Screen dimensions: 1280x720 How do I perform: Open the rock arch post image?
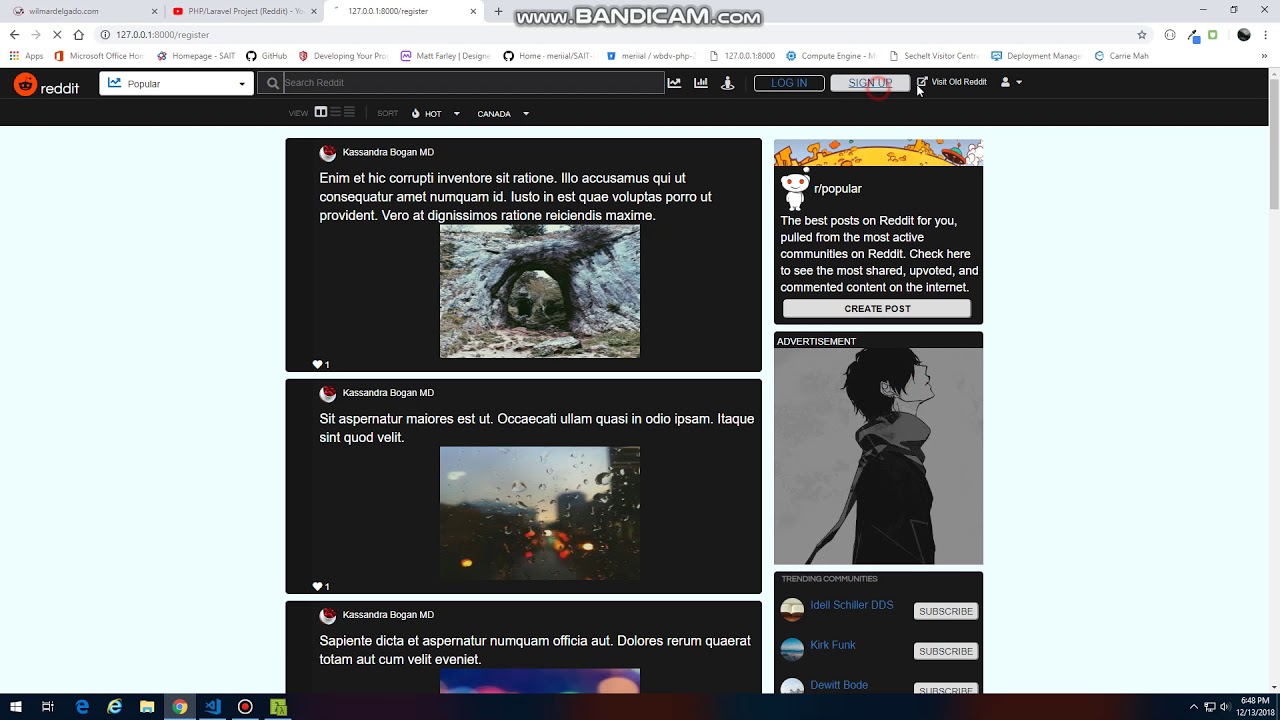pyautogui.click(x=540, y=291)
